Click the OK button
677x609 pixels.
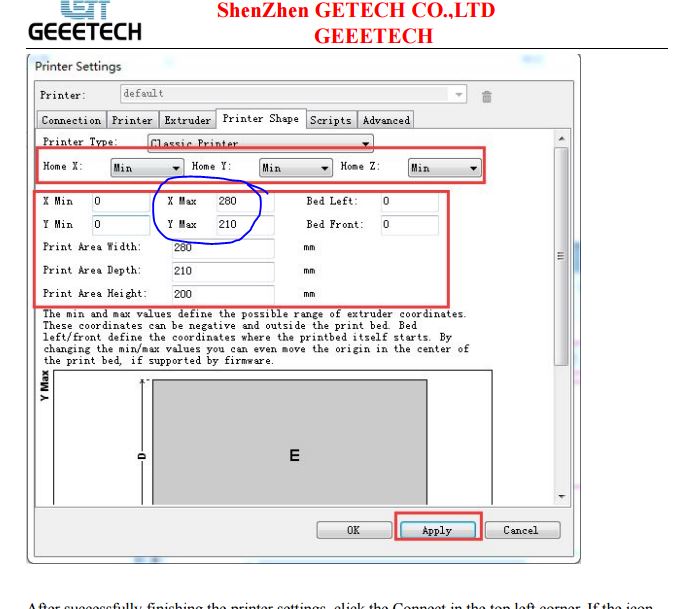coord(354,530)
